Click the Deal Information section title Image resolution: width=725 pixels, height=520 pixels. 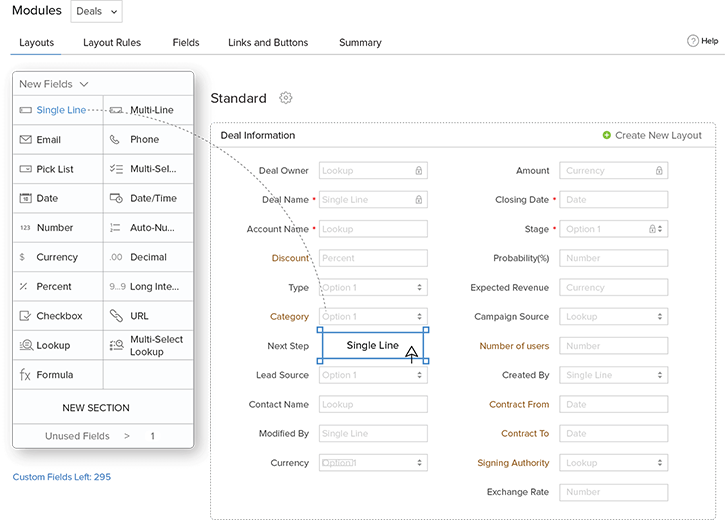[x=258, y=135]
